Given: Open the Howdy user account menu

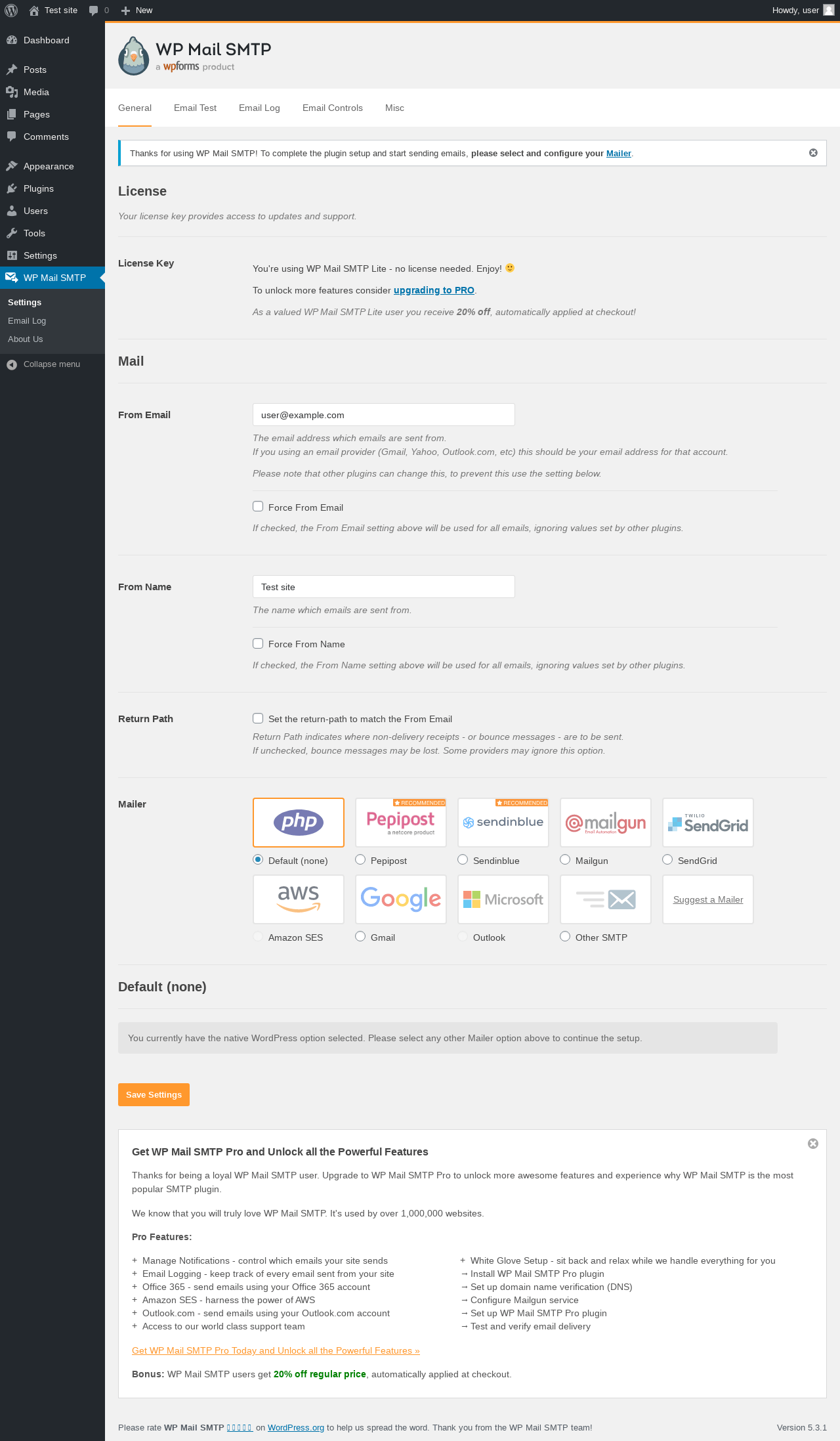Looking at the screenshot, I should [802, 11].
